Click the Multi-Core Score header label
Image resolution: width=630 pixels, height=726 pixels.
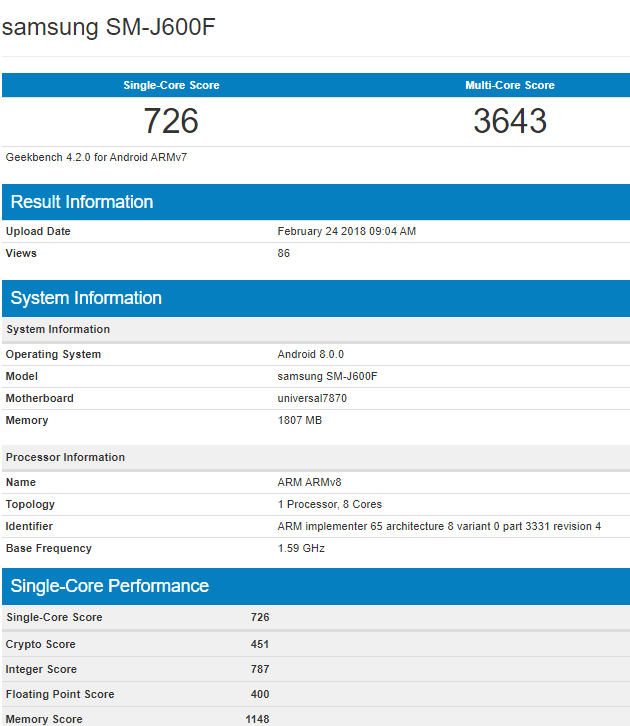(509, 85)
